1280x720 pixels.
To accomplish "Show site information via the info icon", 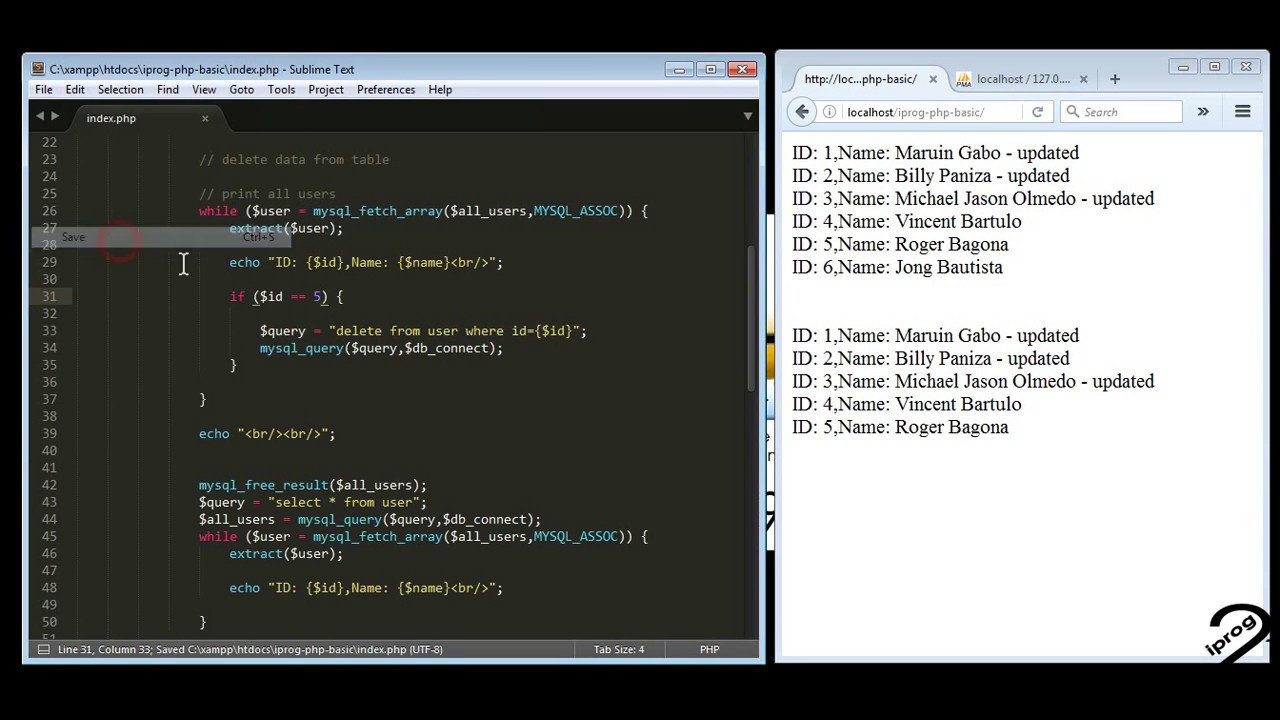I will [x=829, y=112].
